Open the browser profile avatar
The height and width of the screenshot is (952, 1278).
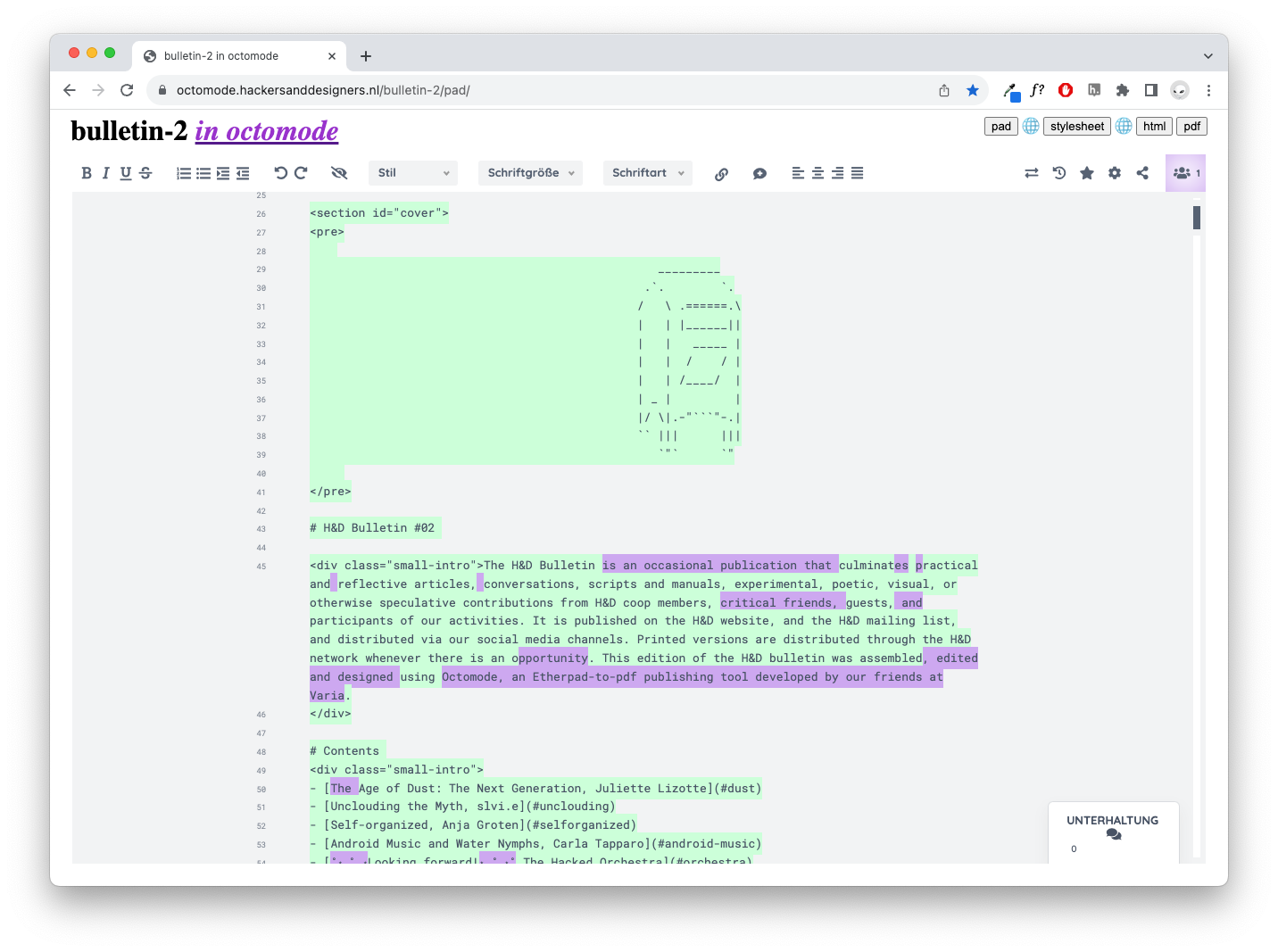(1180, 90)
